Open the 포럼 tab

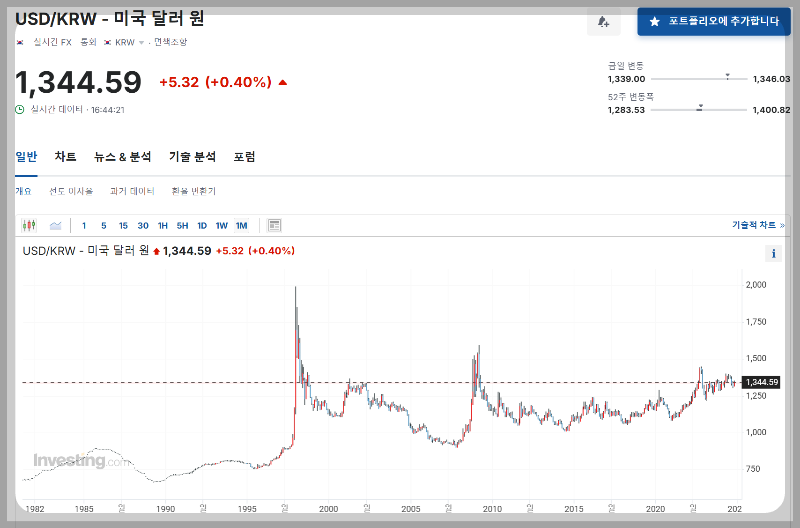click(244, 157)
